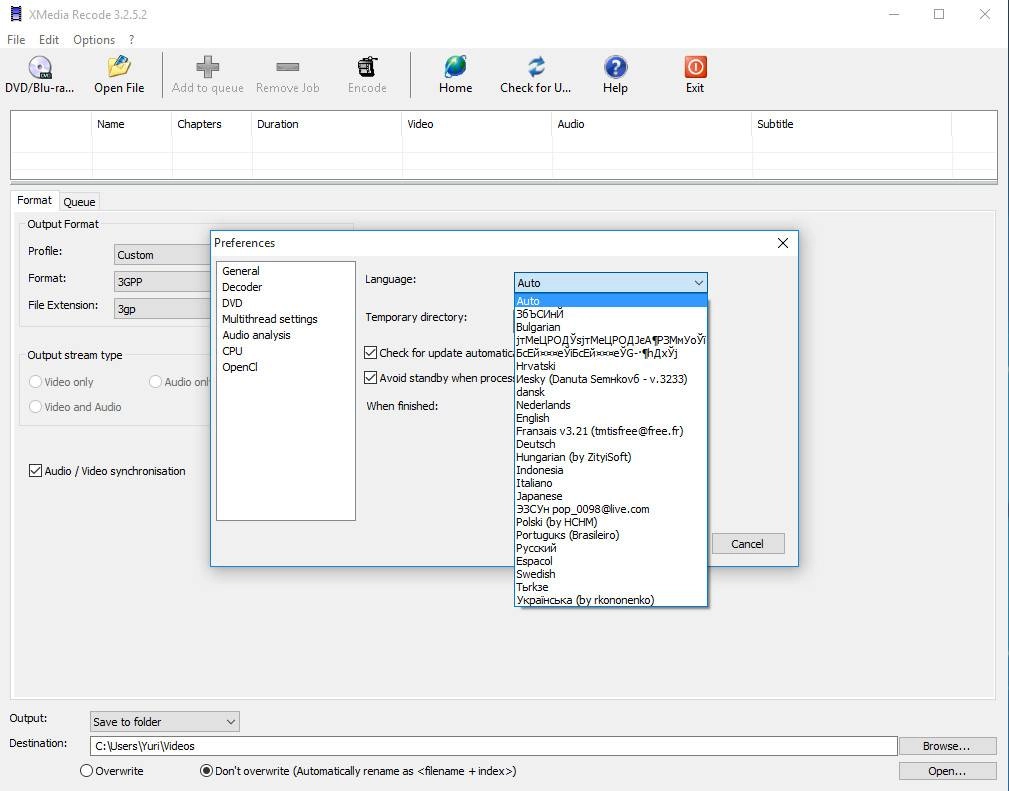Open the Options menu
This screenshot has width=1009, height=791.
[94, 39]
